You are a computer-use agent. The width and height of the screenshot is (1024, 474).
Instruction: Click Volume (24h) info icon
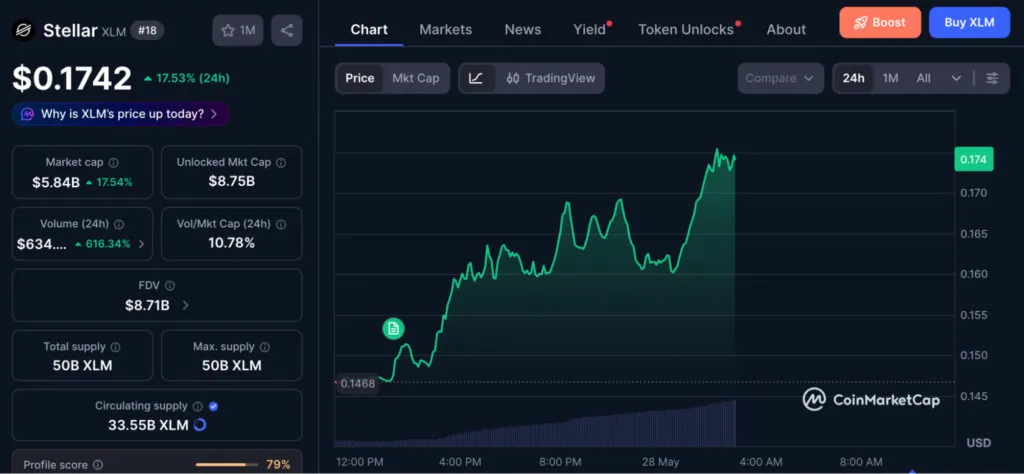coord(119,224)
